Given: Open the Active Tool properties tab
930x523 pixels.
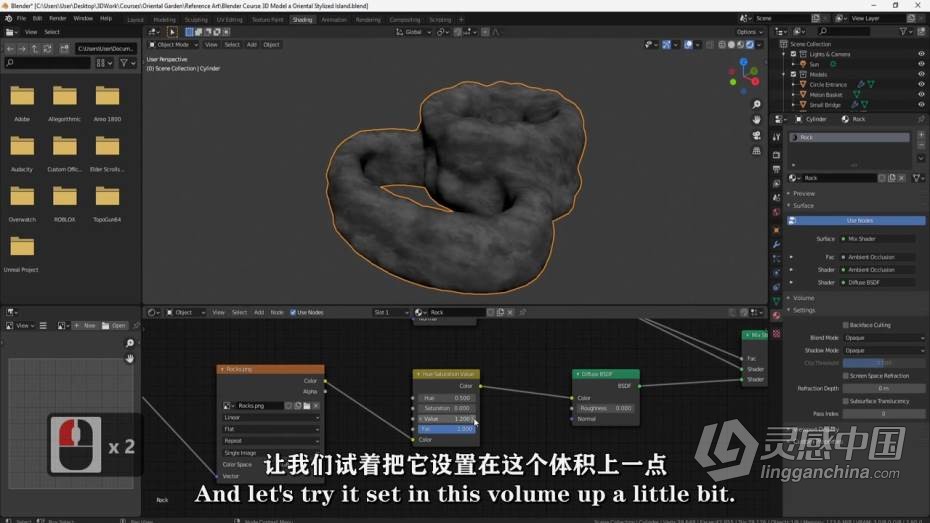Looking at the screenshot, I should tap(776, 137).
